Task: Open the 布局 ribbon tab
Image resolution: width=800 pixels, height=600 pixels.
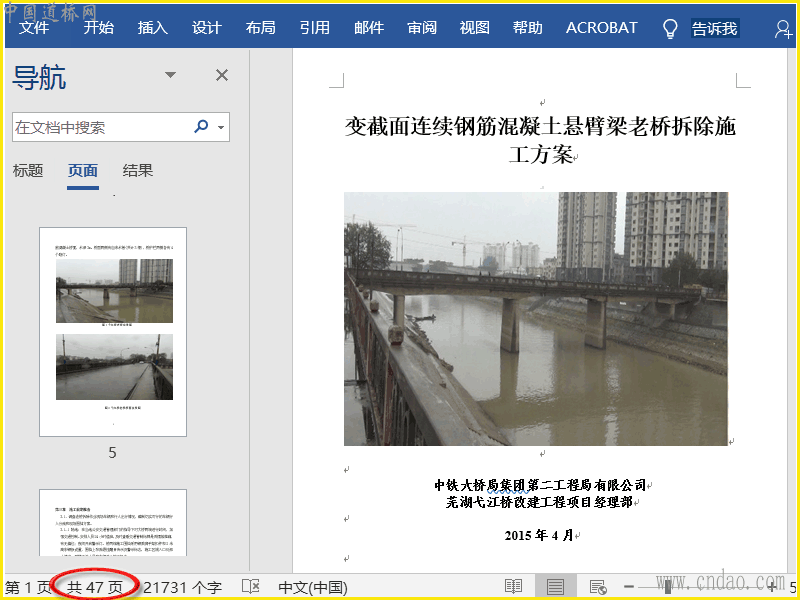Action: pos(261,28)
